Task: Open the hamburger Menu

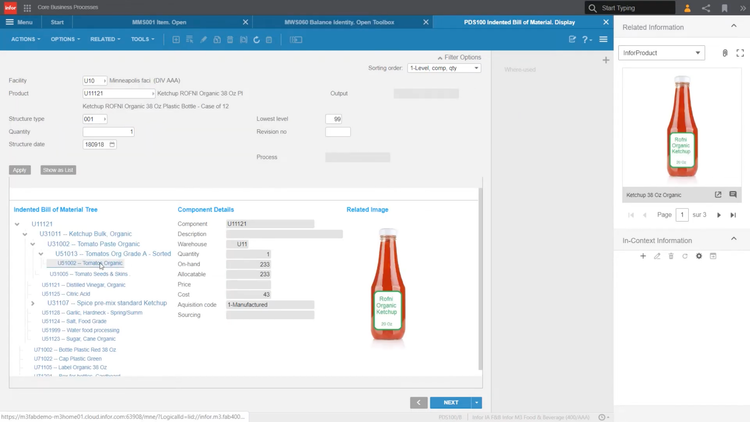Action: tap(19, 22)
